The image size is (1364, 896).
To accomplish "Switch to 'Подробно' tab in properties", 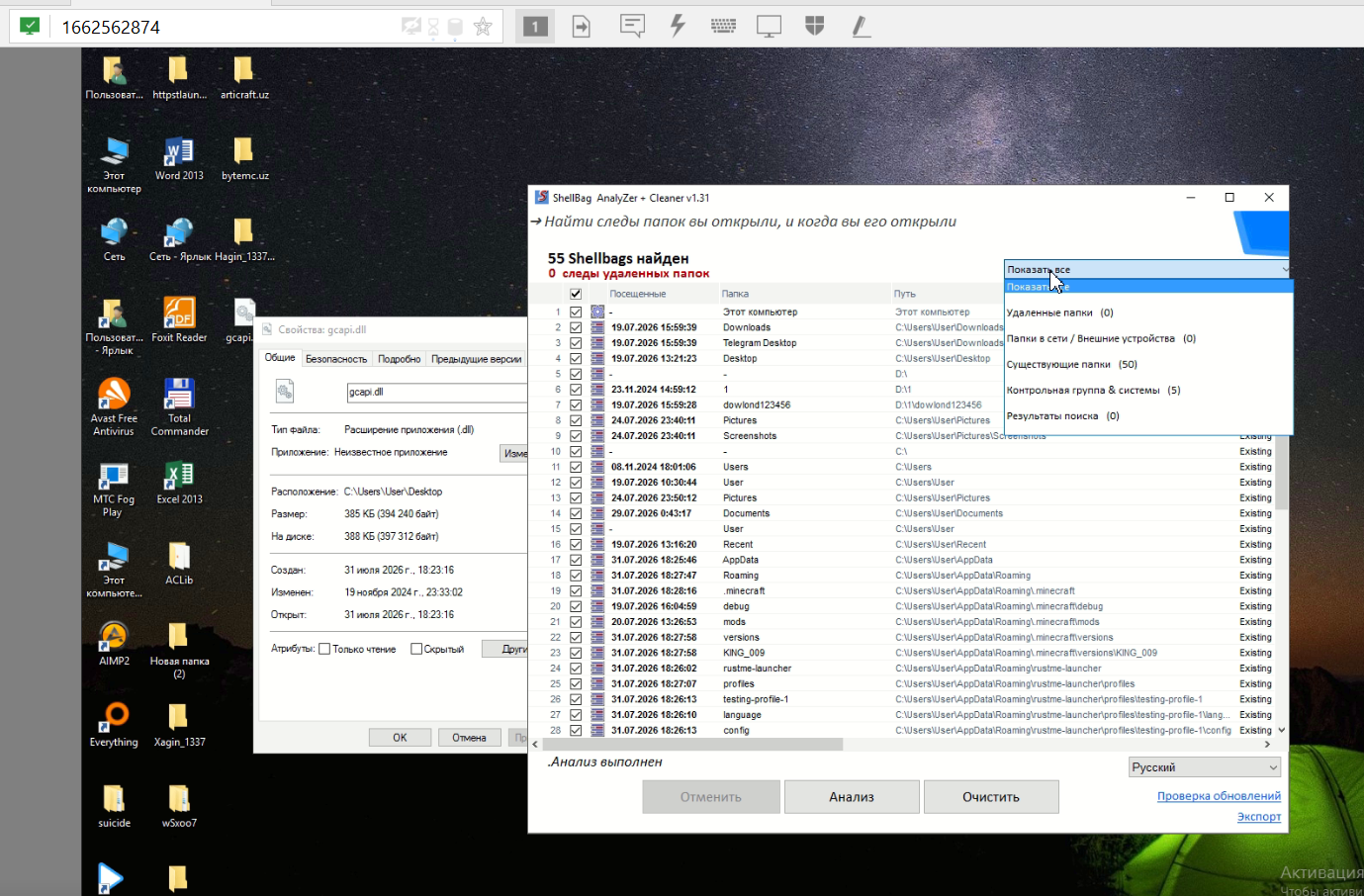I will (x=399, y=359).
